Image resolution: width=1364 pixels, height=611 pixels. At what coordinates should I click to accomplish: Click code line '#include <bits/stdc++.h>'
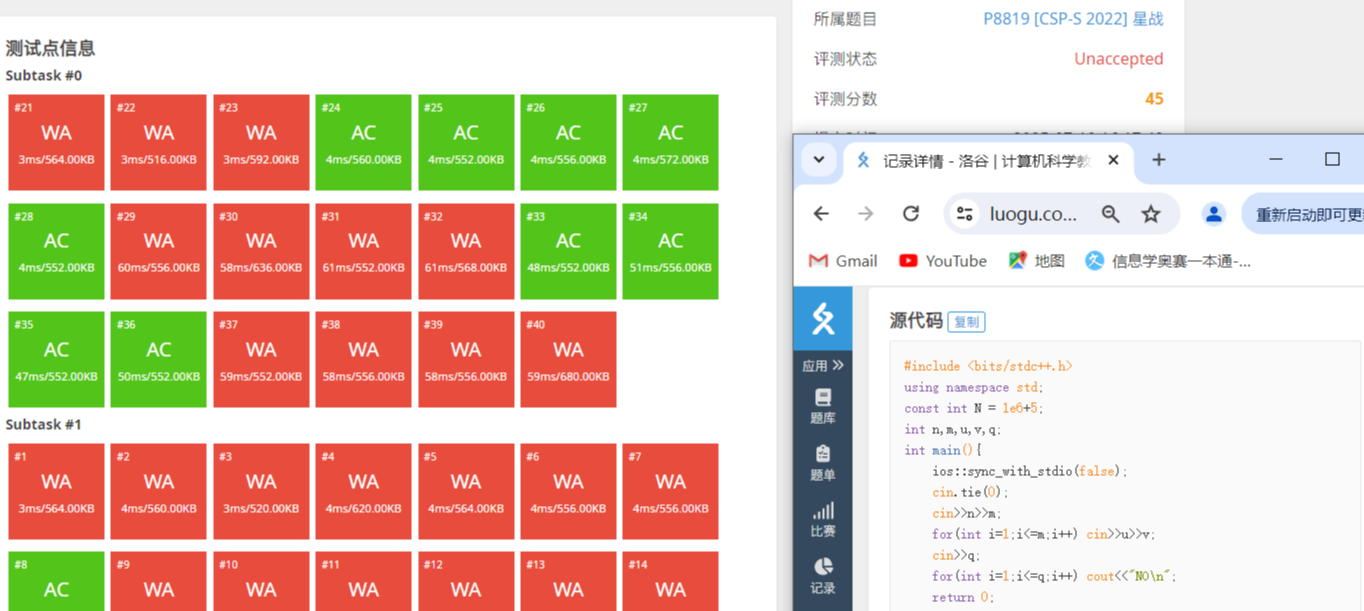pos(988,366)
